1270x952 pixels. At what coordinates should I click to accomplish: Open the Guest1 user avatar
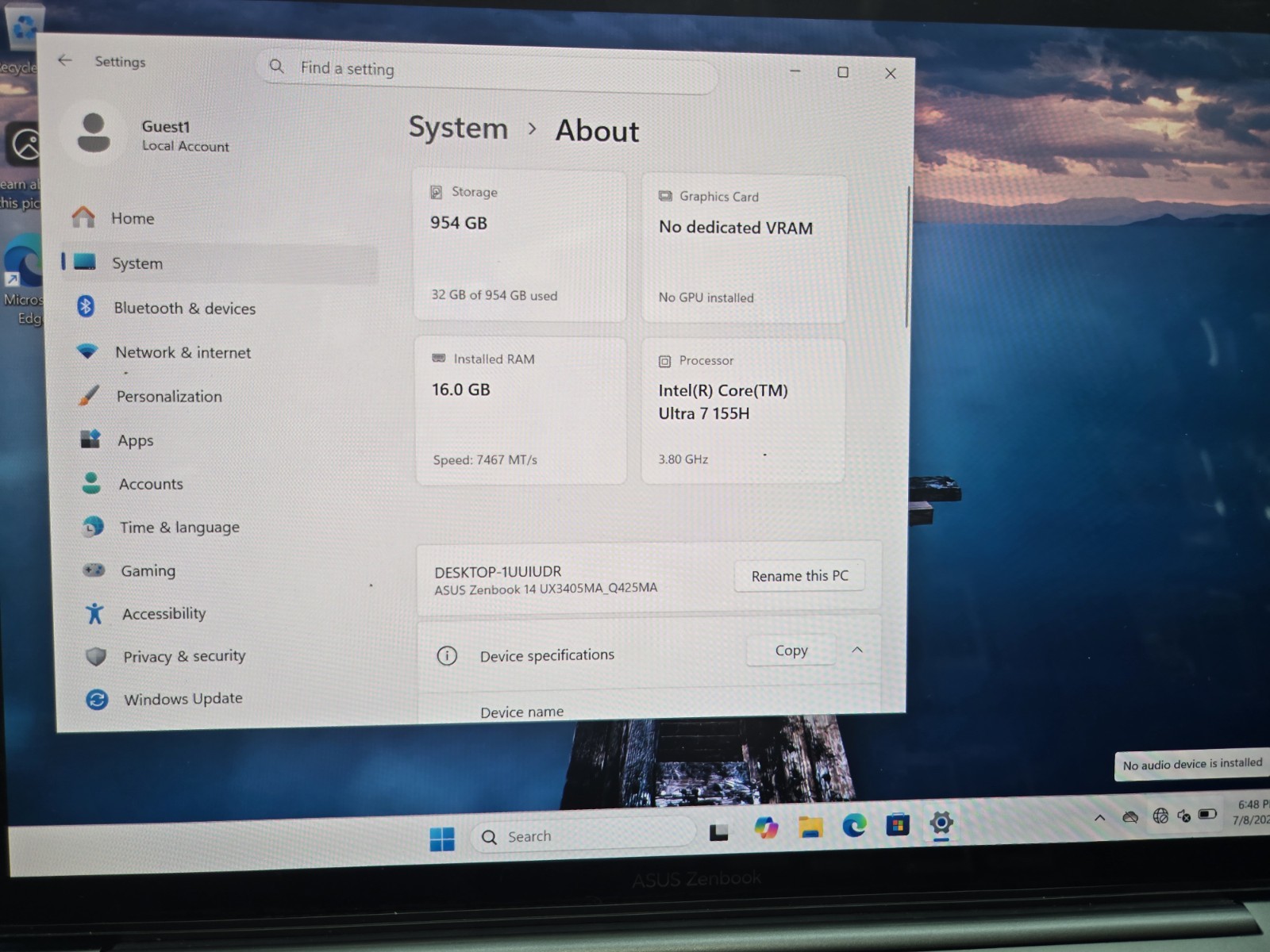94,132
